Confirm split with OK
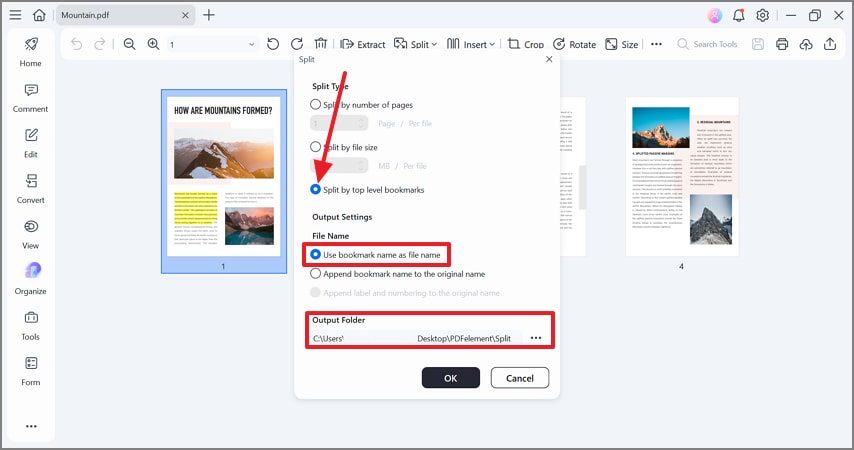Screen dimensions: 854x450 pos(450,378)
